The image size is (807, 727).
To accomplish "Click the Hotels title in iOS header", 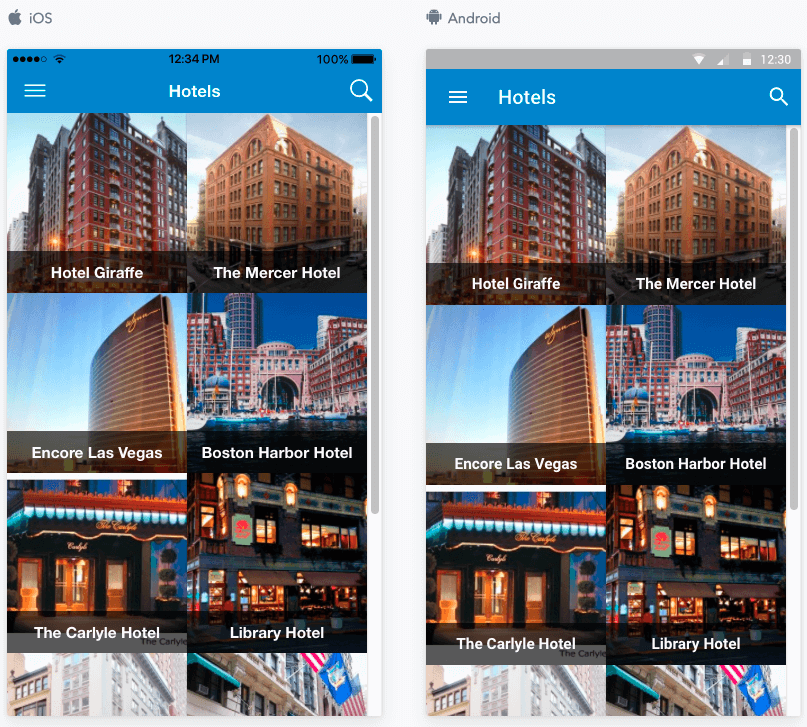I will click(195, 91).
